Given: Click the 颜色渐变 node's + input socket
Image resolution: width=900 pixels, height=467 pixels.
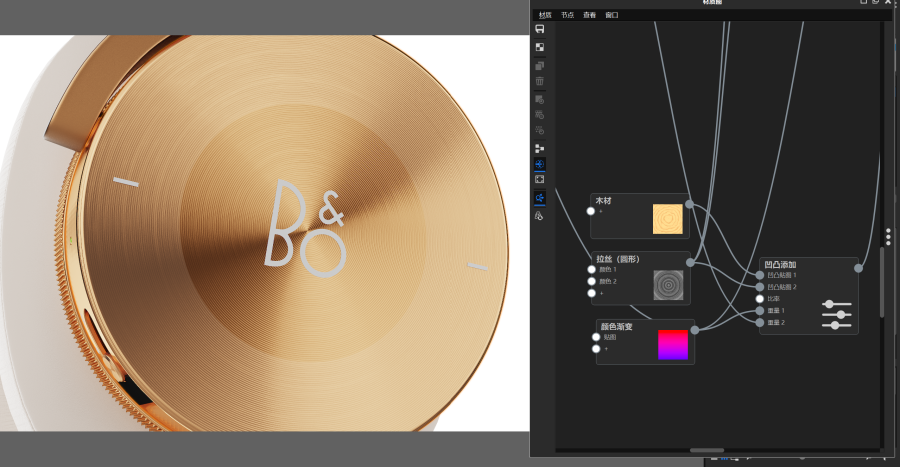Looking at the screenshot, I should (x=596, y=349).
